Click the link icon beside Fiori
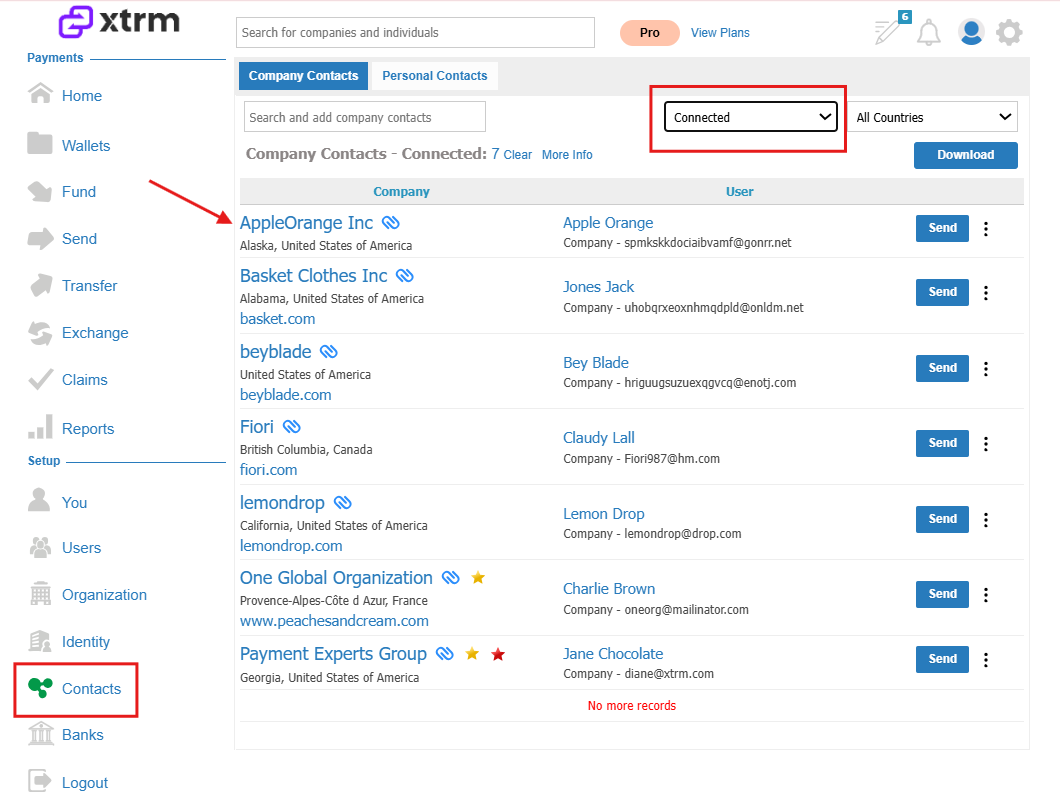Image resolution: width=1060 pixels, height=811 pixels. point(291,426)
